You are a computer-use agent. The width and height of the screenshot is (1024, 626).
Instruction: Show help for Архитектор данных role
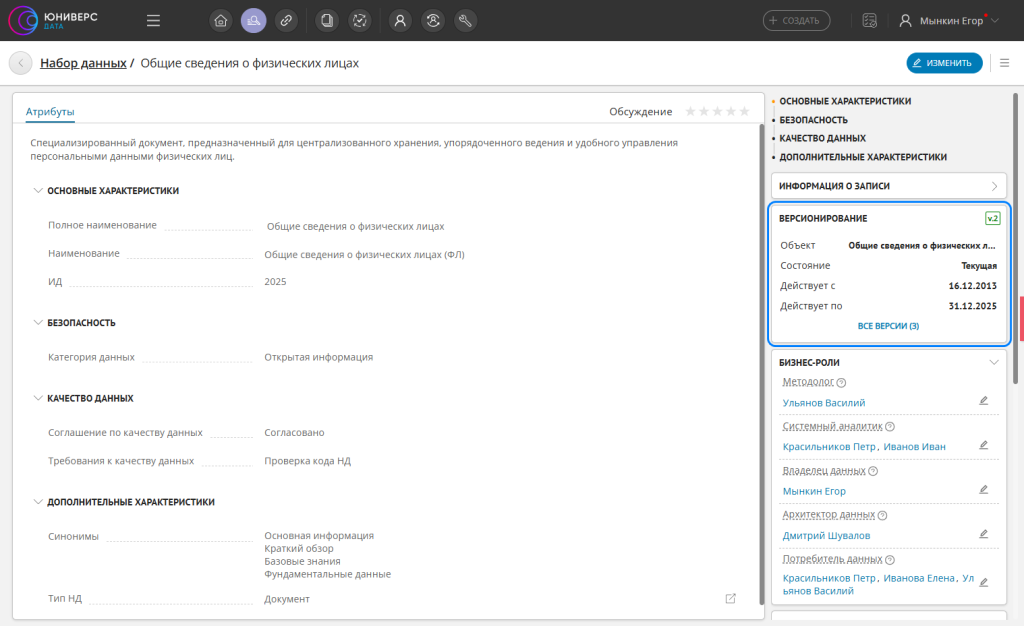882,516
